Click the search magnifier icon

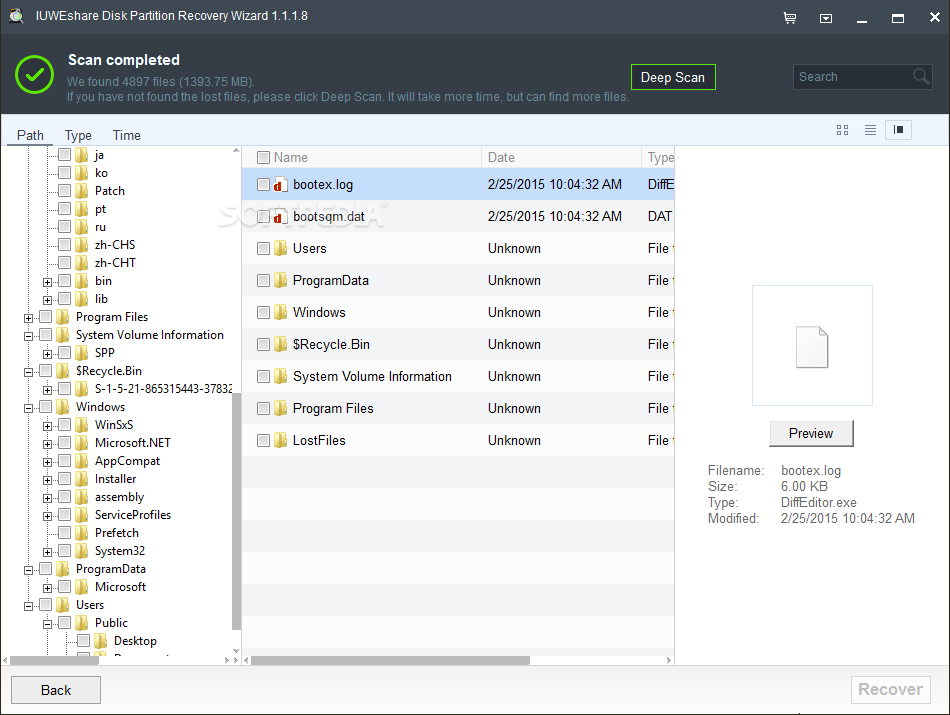921,77
